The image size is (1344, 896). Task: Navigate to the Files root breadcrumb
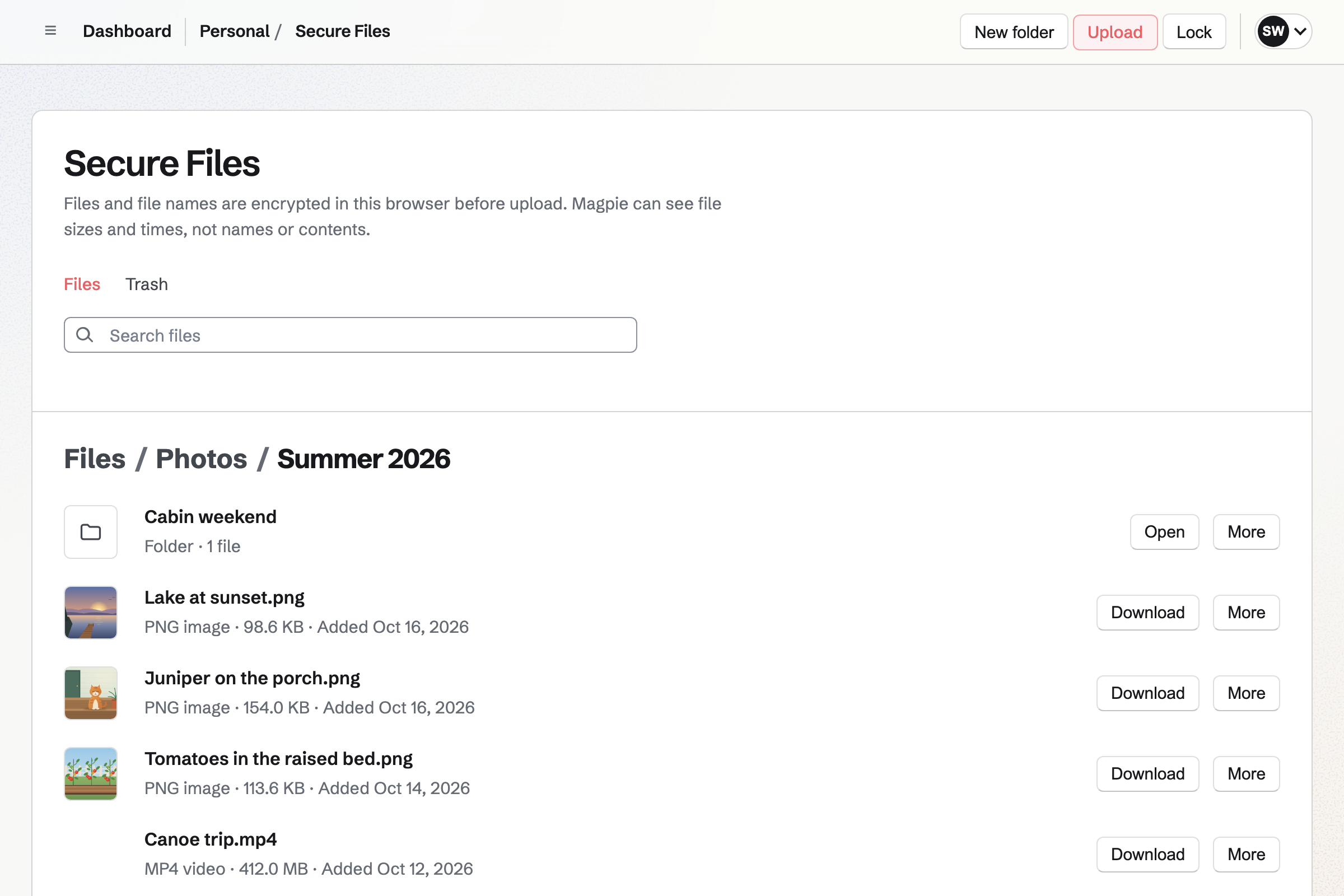tap(95, 459)
